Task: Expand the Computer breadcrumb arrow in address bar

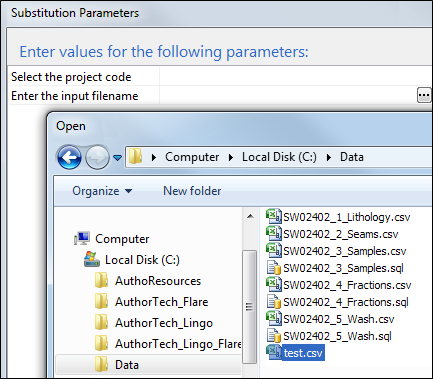Action: tap(231, 157)
